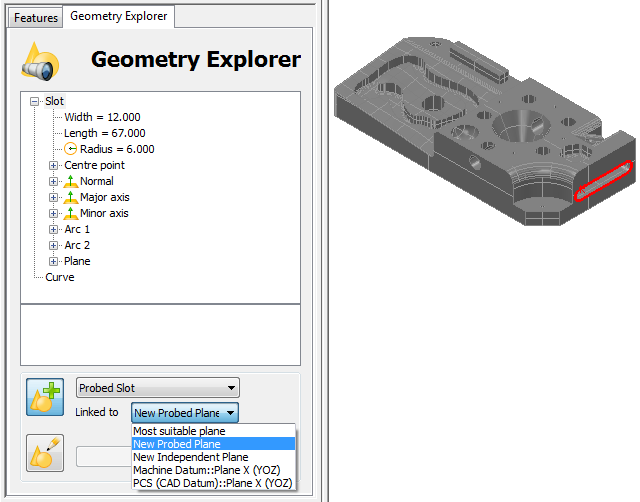The width and height of the screenshot is (640, 502).
Task: Select the Width = 12.000 entry
Action: tap(102, 117)
